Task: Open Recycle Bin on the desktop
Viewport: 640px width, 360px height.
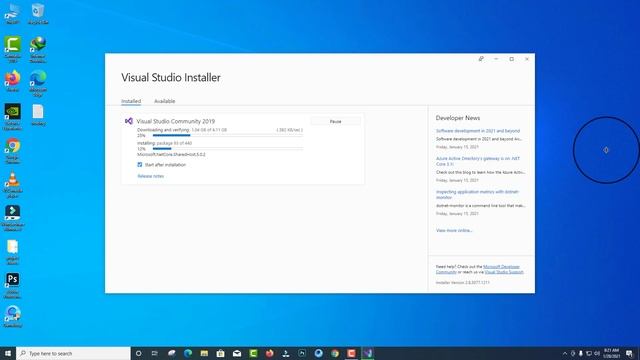Action: tap(38, 13)
